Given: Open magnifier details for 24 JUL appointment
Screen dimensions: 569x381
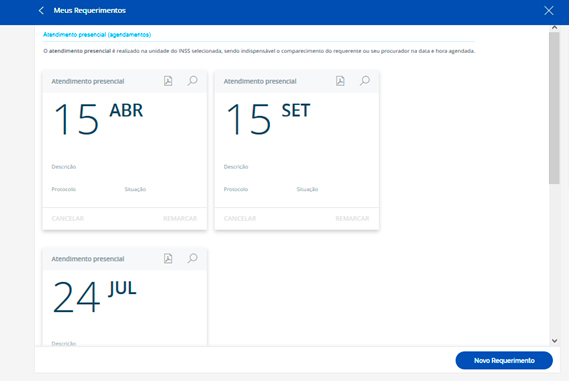Looking at the screenshot, I should tap(192, 258).
